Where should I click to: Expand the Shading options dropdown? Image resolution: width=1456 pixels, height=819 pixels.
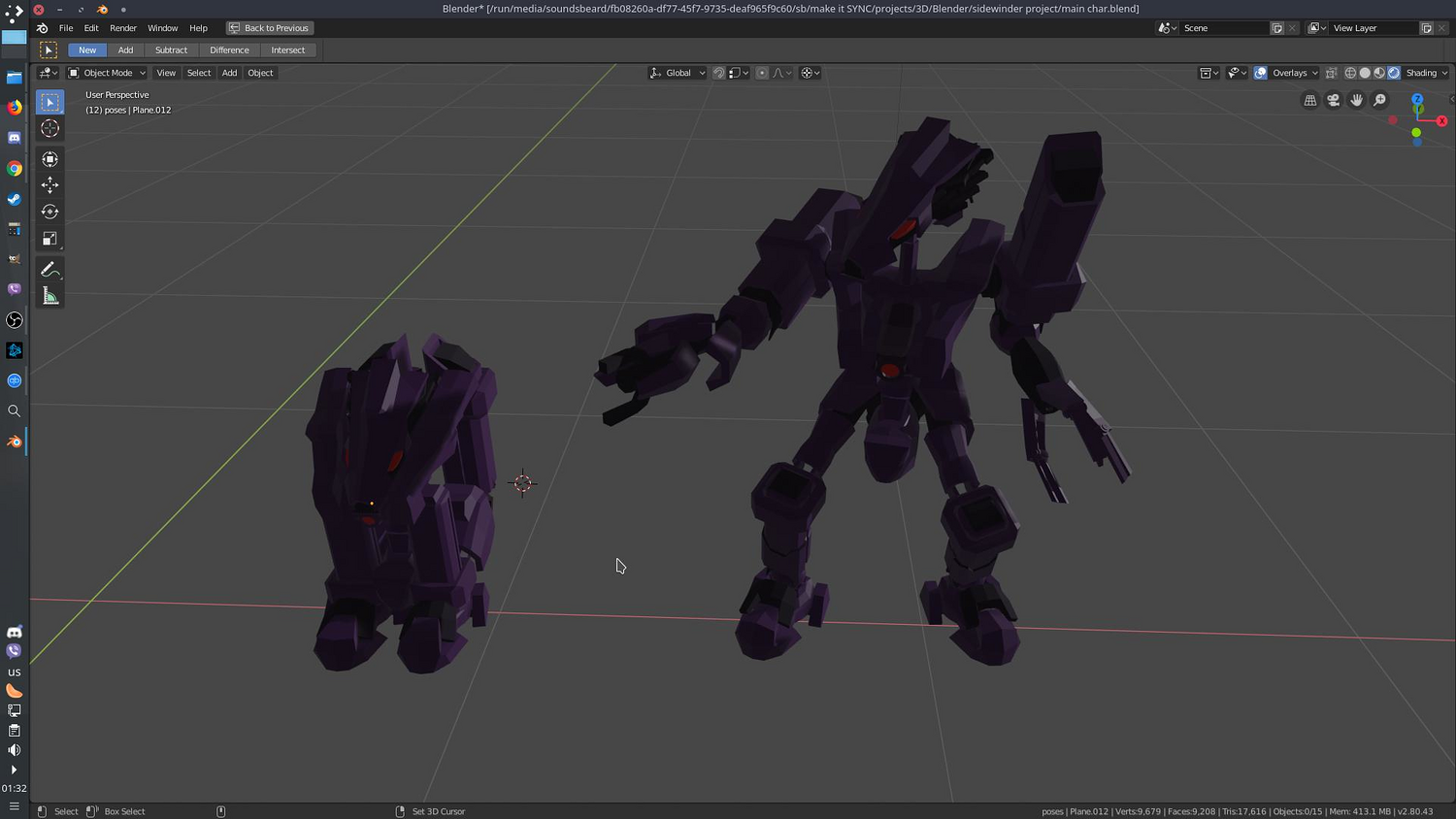(1427, 73)
